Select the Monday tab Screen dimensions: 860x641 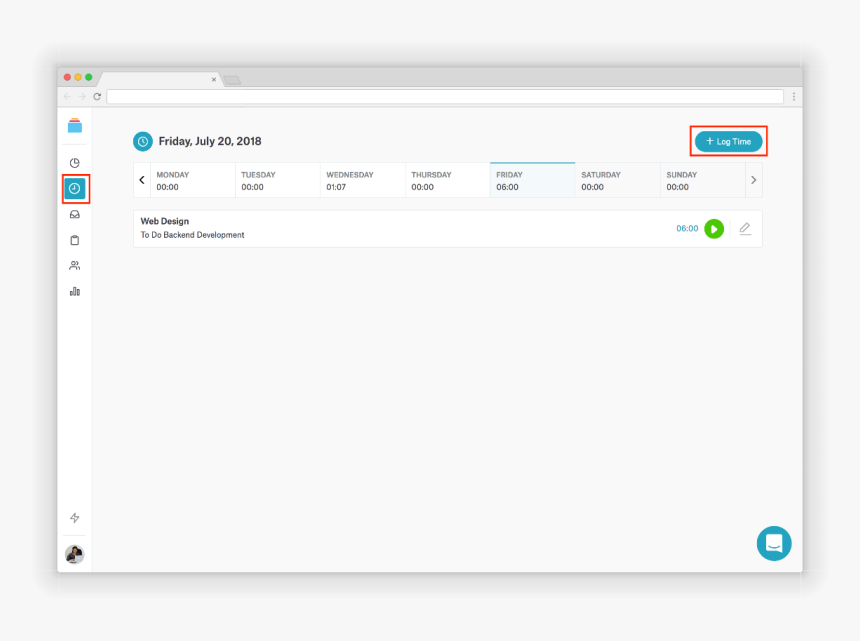click(x=193, y=180)
